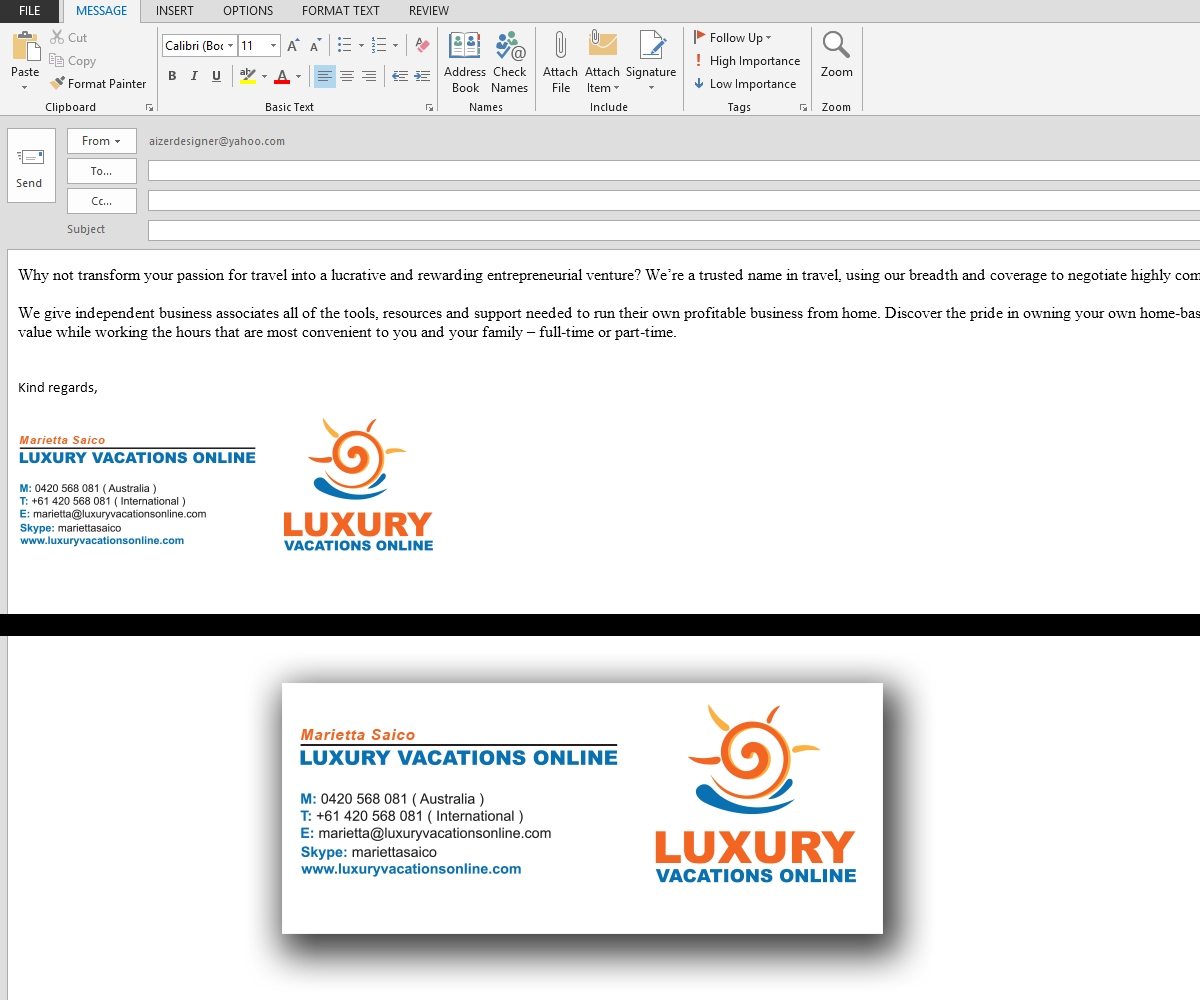1200x1000 pixels.
Task: Toggle underline formatting
Action: [x=216, y=76]
